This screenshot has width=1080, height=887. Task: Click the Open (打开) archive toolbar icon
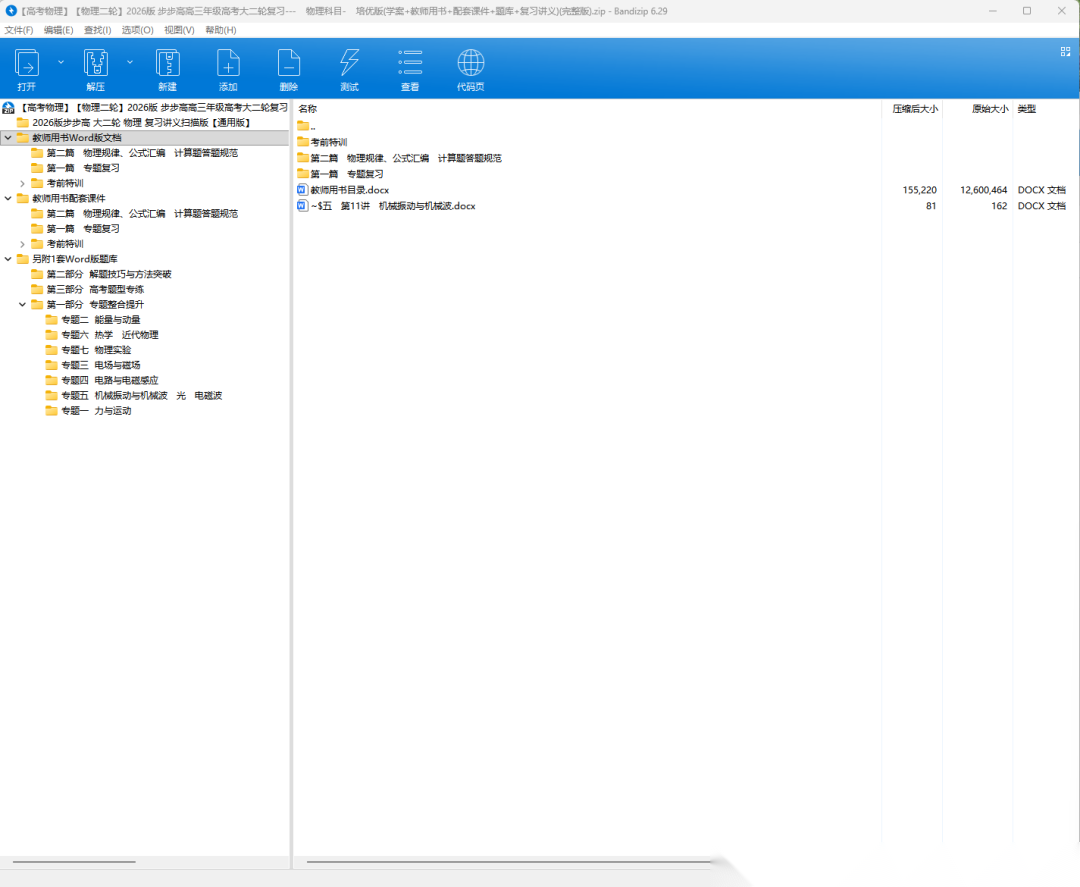[26, 64]
